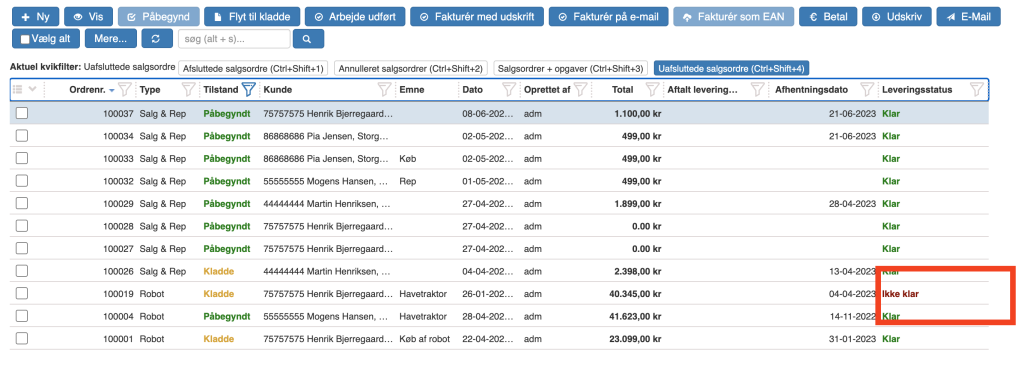Click the søg search input field
Image resolution: width=1024 pixels, height=365 pixels.
point(234,39)
